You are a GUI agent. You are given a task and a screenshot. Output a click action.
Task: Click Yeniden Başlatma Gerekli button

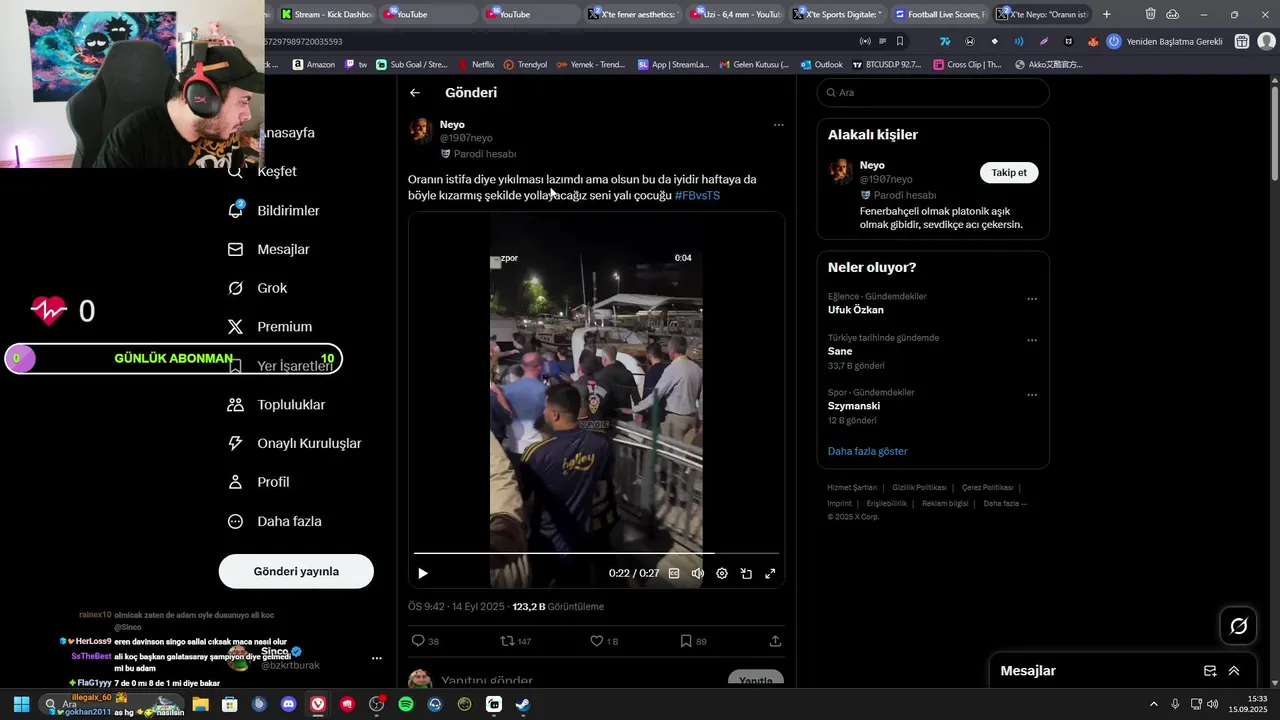tap(1167, 42)
